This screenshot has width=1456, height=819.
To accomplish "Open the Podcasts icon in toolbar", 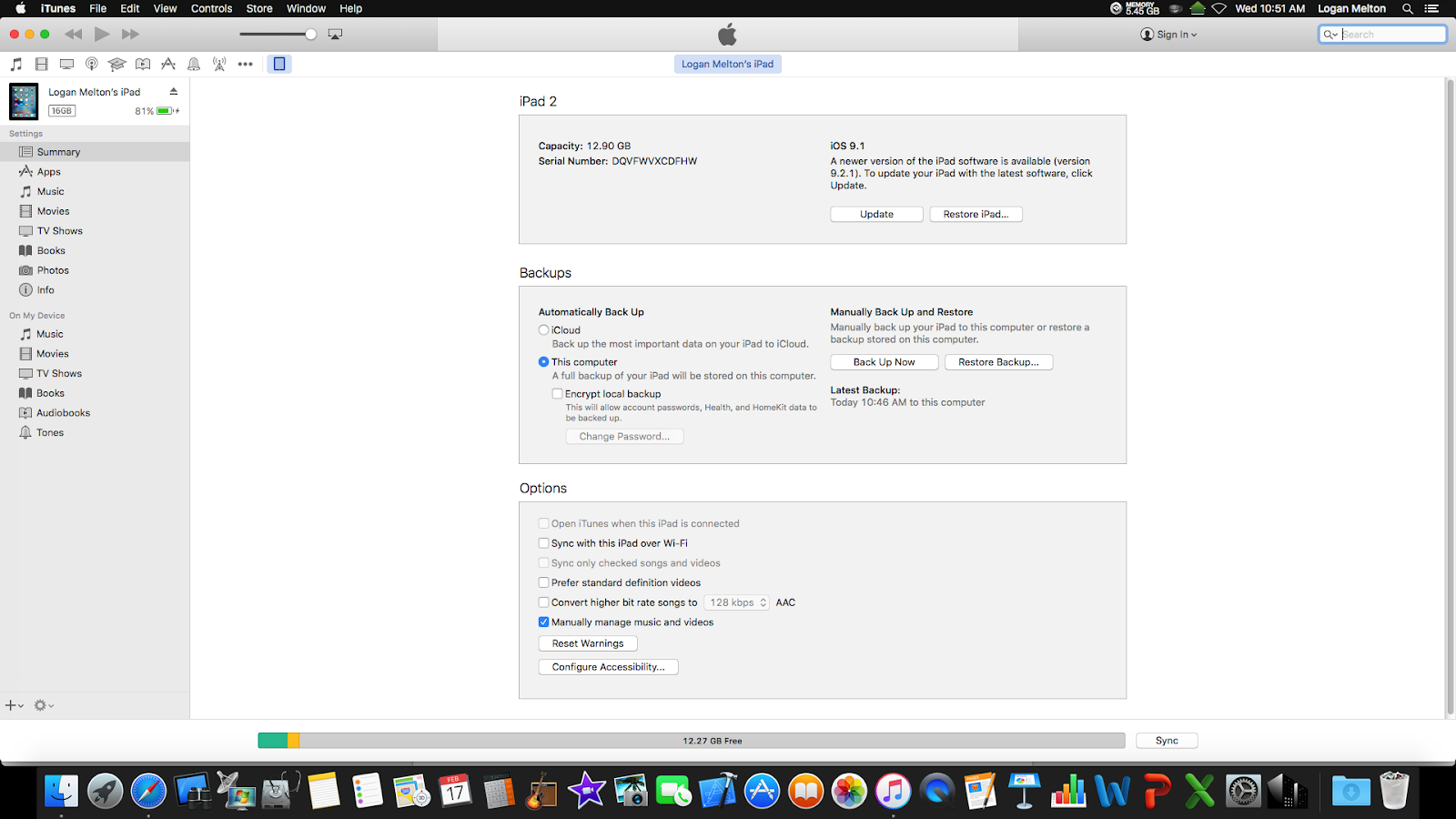I will (x=92, y=64).
